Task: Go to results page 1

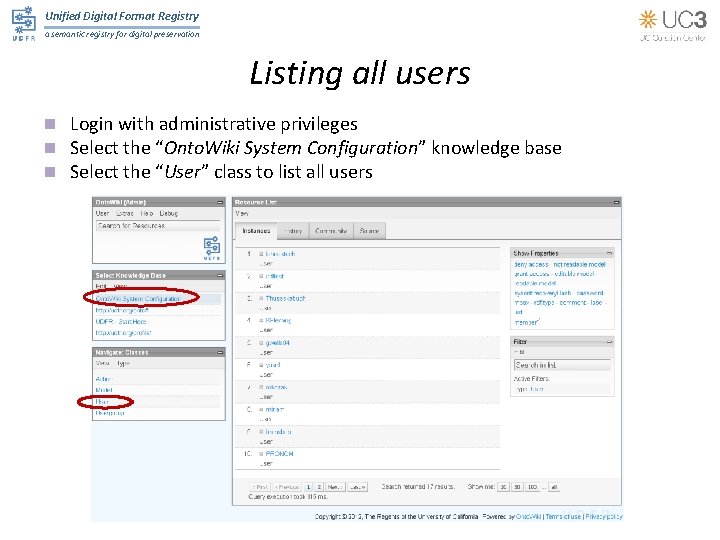Action: [x=308, y=487]
